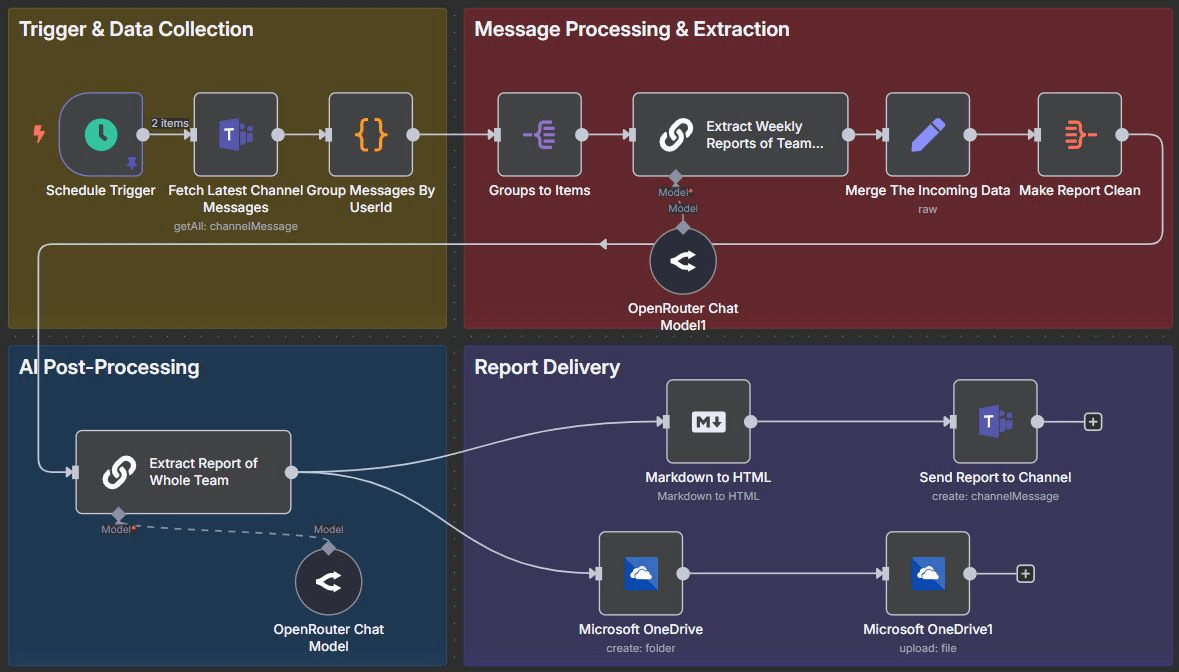
Task: Open the Merge The Incoming Data pencil node
Action: tap(927, 135)
